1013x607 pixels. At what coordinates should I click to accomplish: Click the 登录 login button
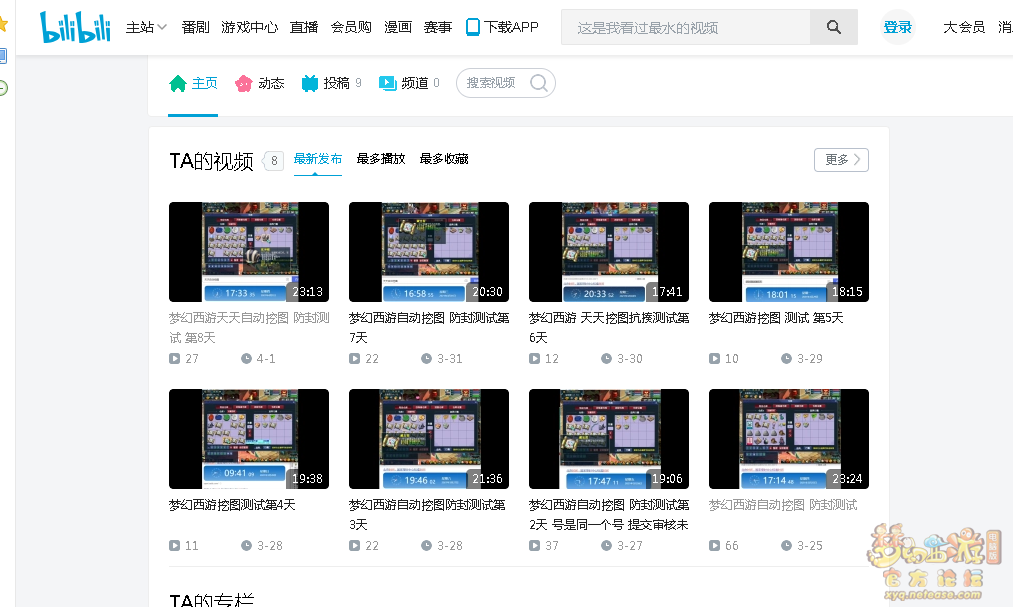tap(897, 27)
